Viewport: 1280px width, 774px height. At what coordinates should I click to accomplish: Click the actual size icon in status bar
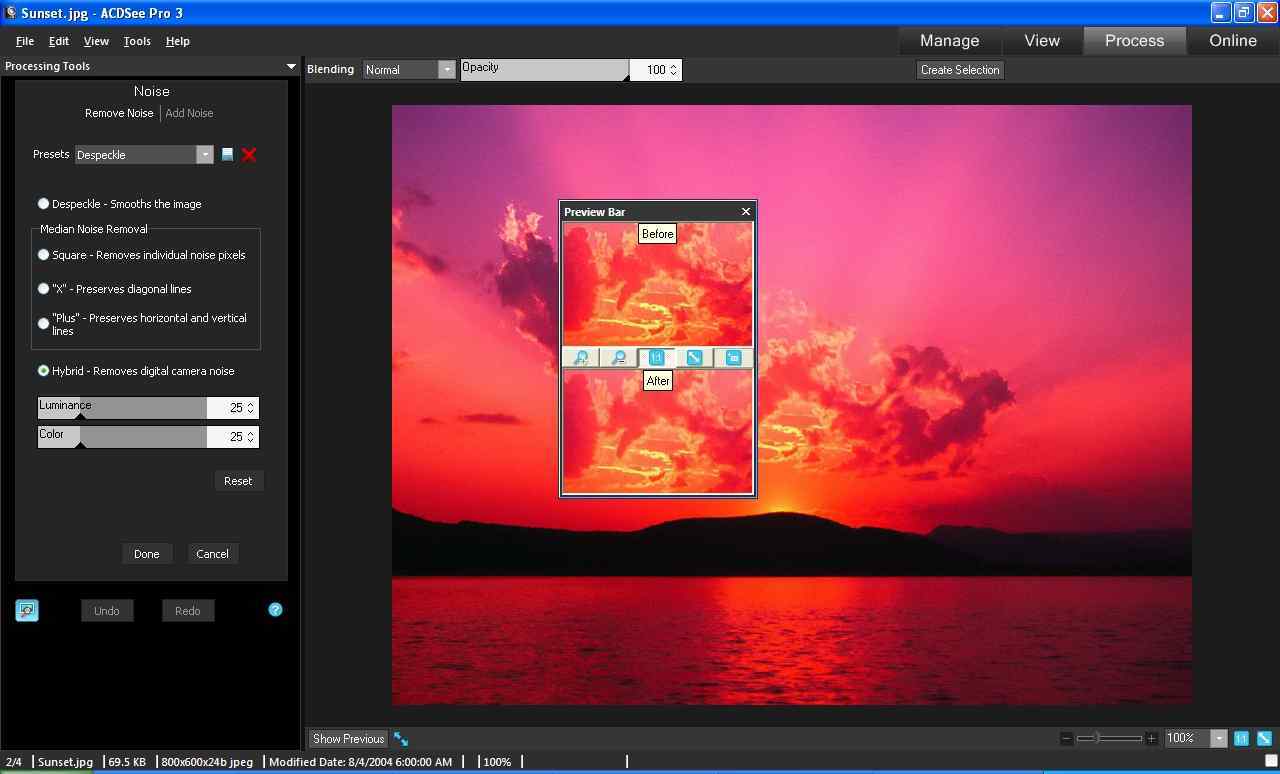pyautogui.click(x=1240, y=738)
